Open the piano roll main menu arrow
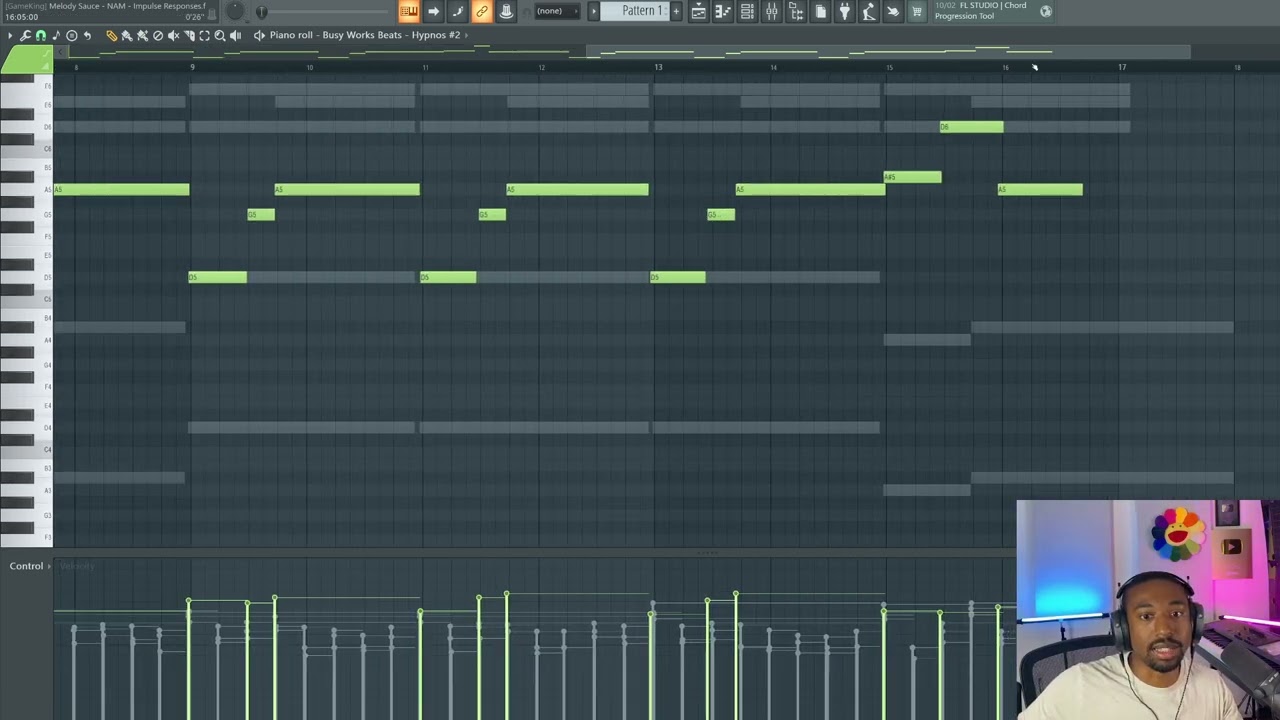The width and height of the screenshot is (1280, 720). [x=10, y=35]
